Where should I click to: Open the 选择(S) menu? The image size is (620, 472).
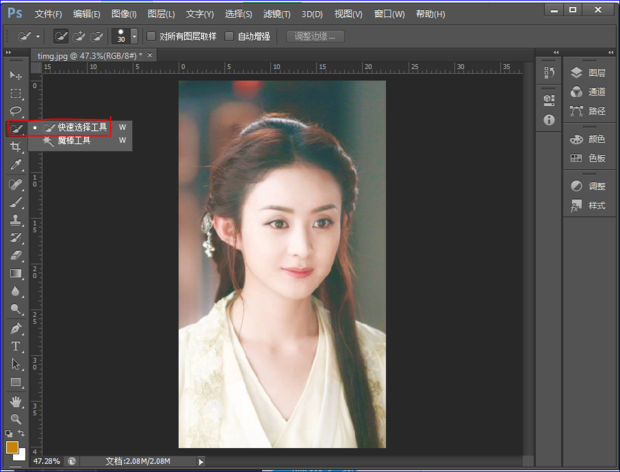click(x=238, y=14)
